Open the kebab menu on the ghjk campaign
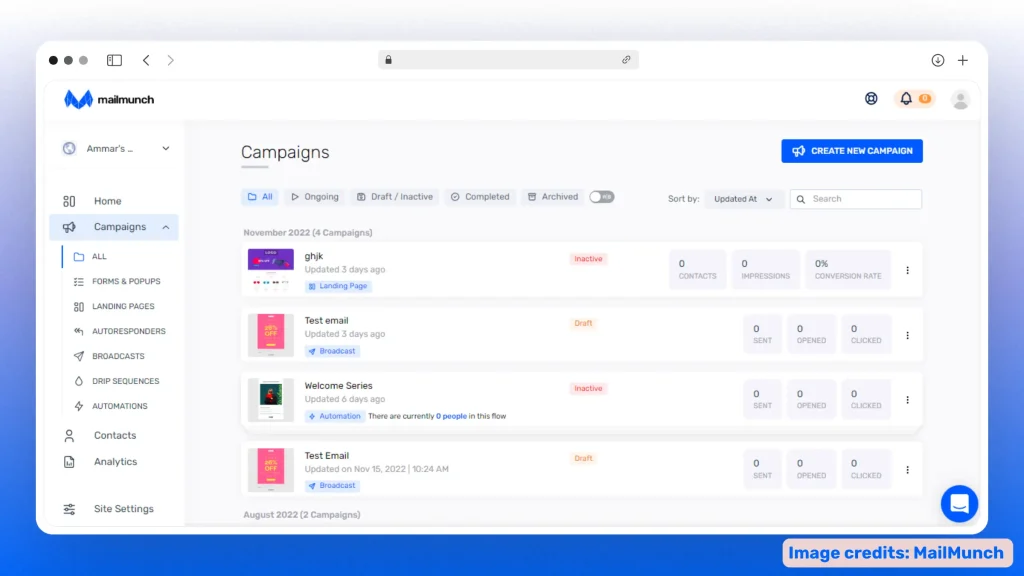 point(907,270)
